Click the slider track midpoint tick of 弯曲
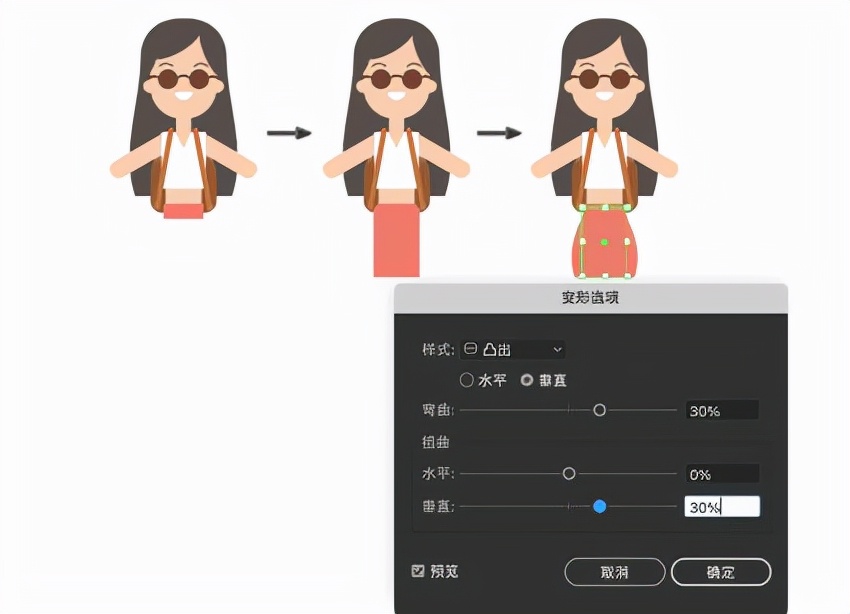This screenshot has height=614, width=850. pos(570,410)
